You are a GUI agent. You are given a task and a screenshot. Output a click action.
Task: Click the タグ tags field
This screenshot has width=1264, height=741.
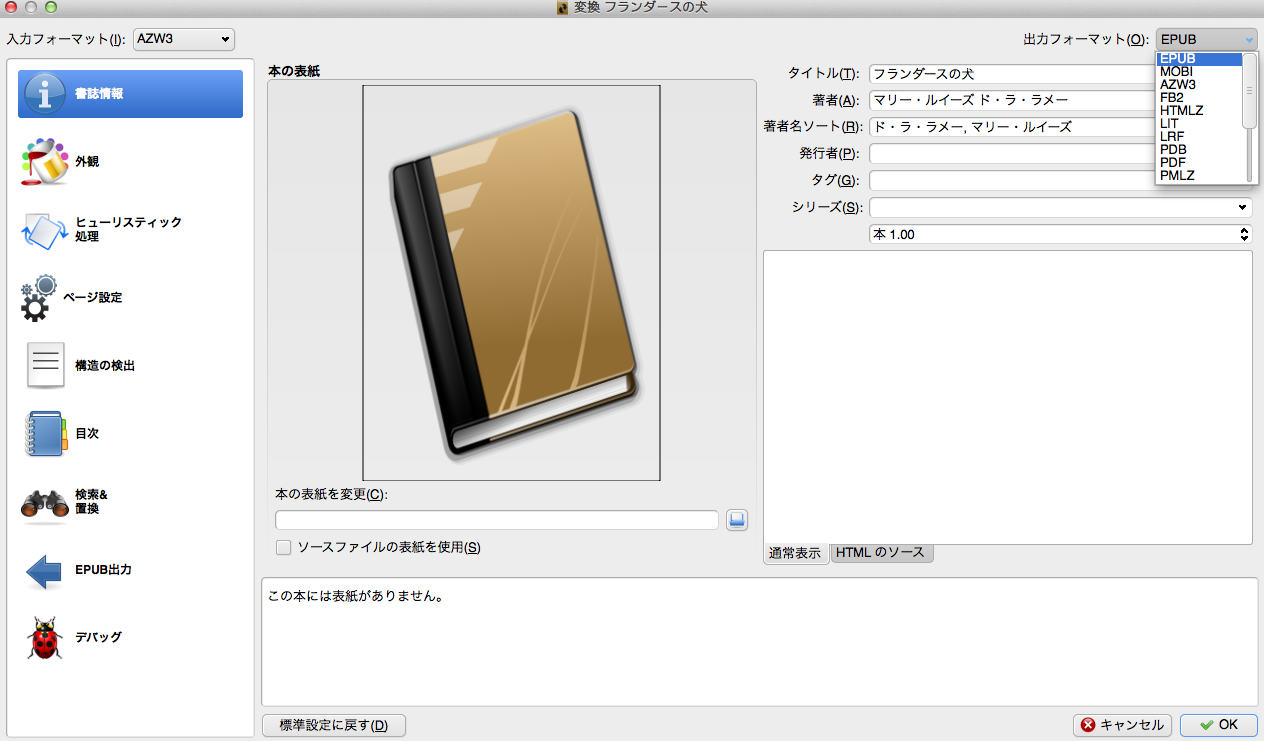click(1012, 181)
